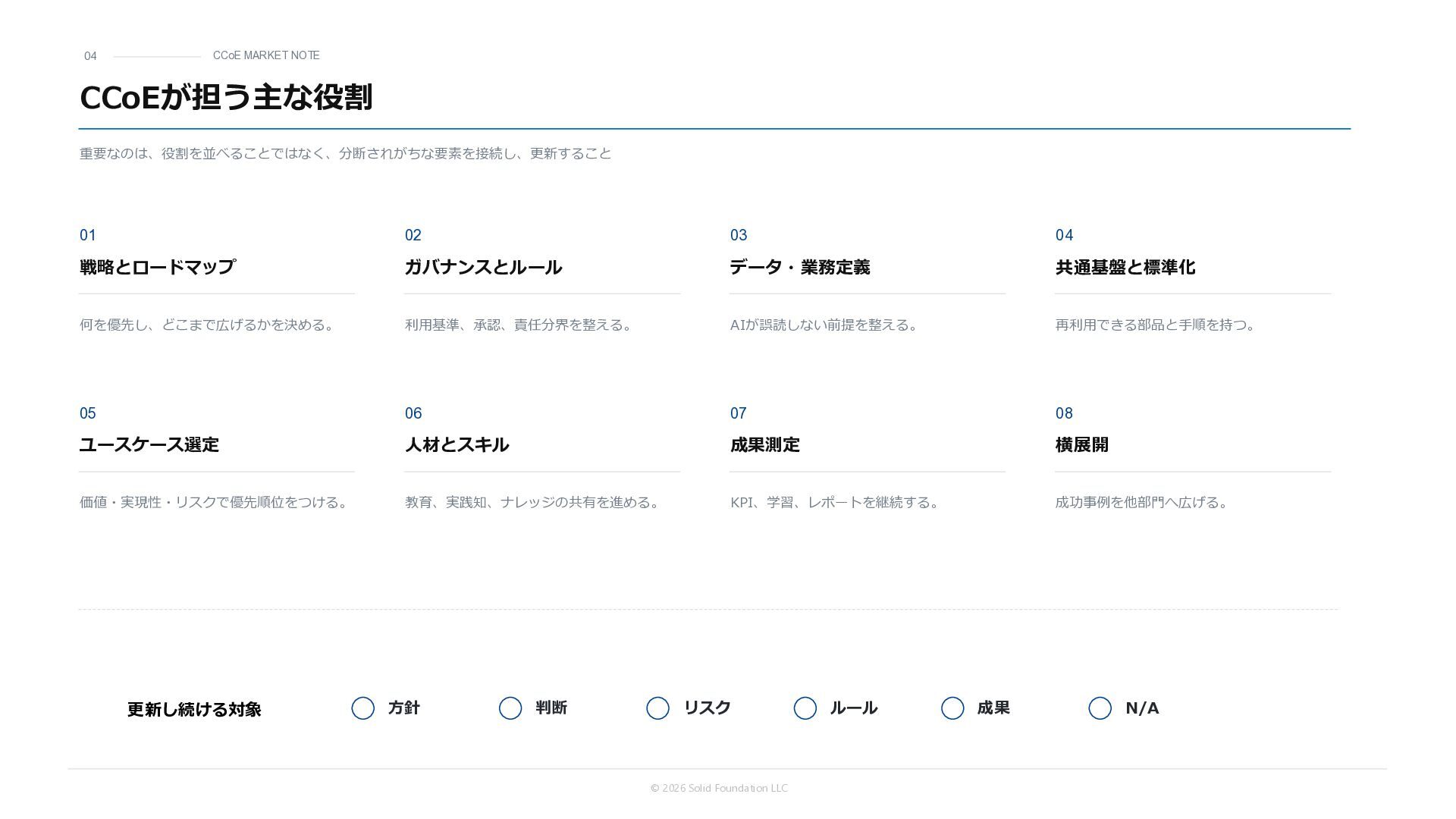The image size is (1456, 819).
Task: Click the description 価値・実現性・リスクで優先順位をつける。
Action: pyautogui.click(x=214, y=502)
